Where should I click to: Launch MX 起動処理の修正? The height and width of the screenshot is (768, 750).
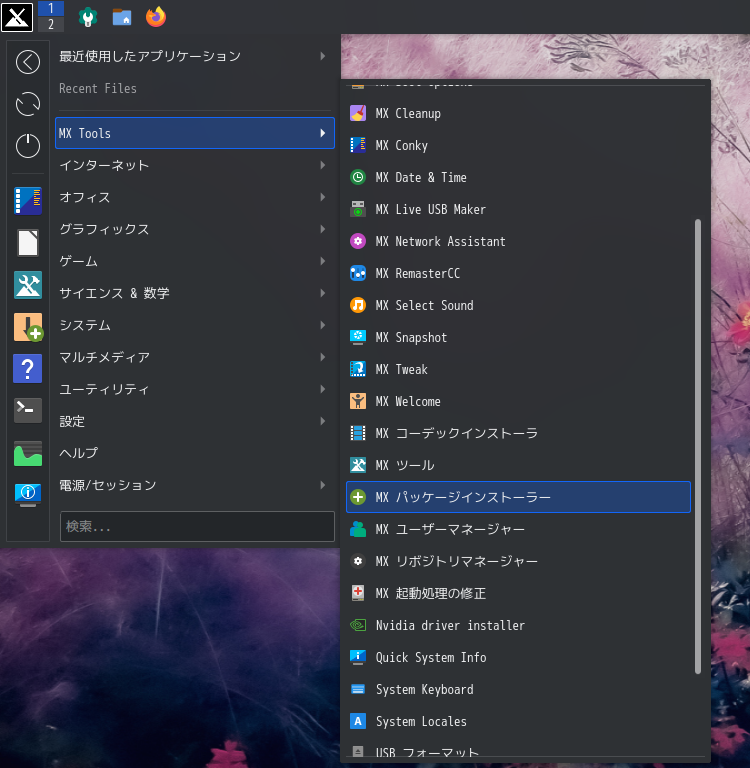point(518,593)
